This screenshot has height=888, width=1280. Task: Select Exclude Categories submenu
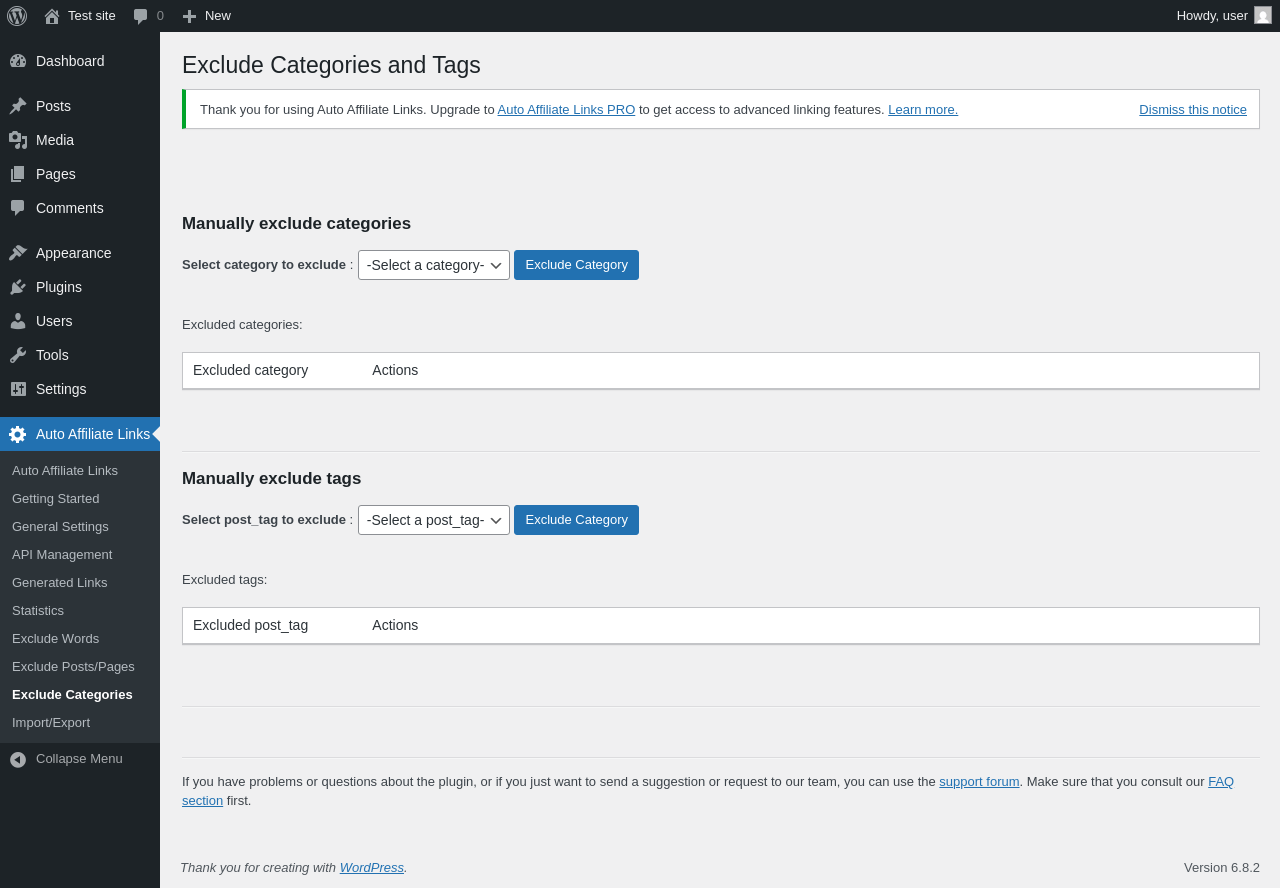[72, 694]
